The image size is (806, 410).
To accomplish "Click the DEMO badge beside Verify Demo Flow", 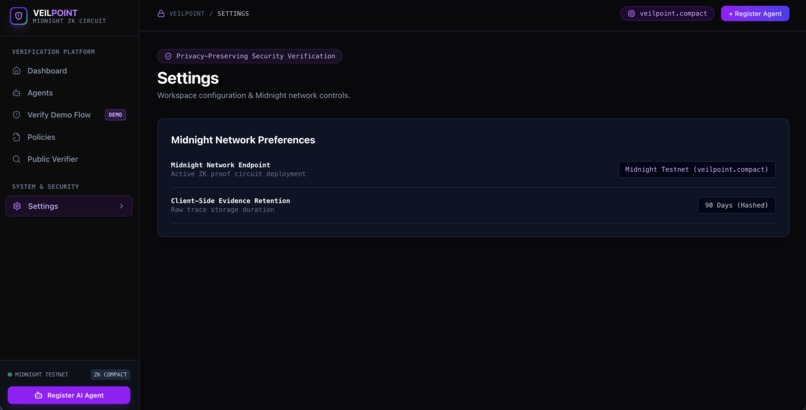I will tap(115, 115).
